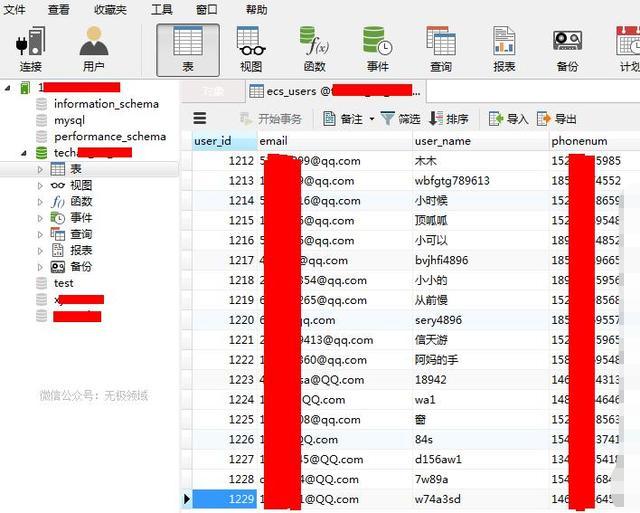Viewport: 640px width, 513px height.
Task: Select the 表 table toolbar button
Action: [x=188, y=50]
